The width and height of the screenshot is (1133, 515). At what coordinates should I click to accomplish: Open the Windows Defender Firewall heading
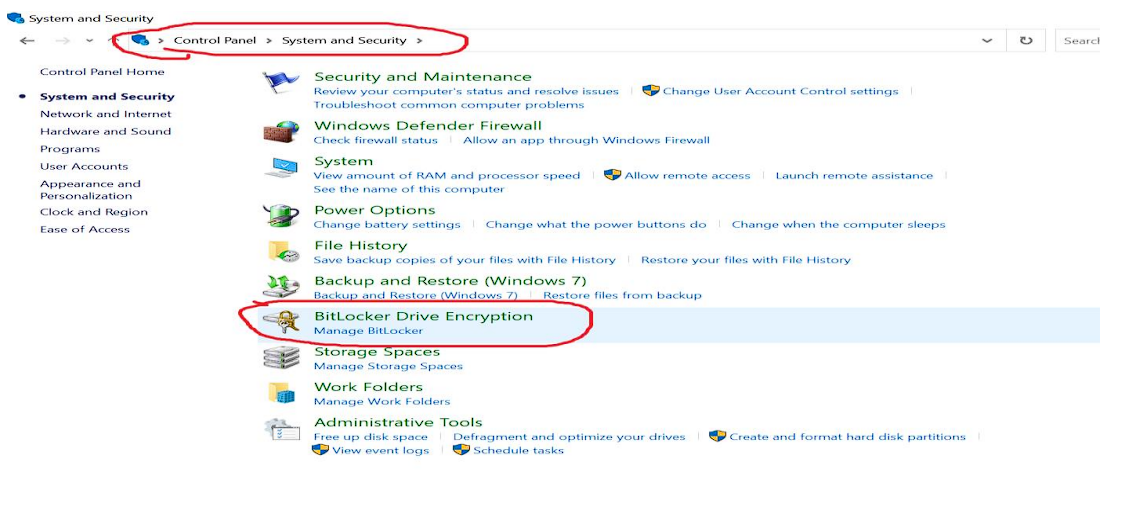click(428, 126)
